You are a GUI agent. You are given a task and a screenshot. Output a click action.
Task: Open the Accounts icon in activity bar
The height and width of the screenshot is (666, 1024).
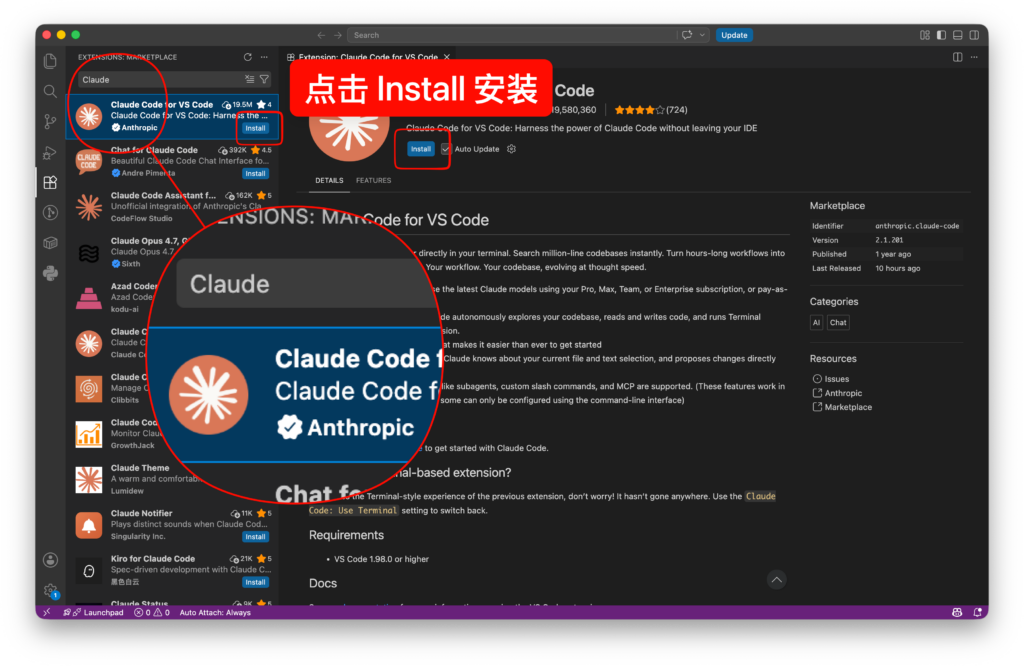click(x=50, y=560)
